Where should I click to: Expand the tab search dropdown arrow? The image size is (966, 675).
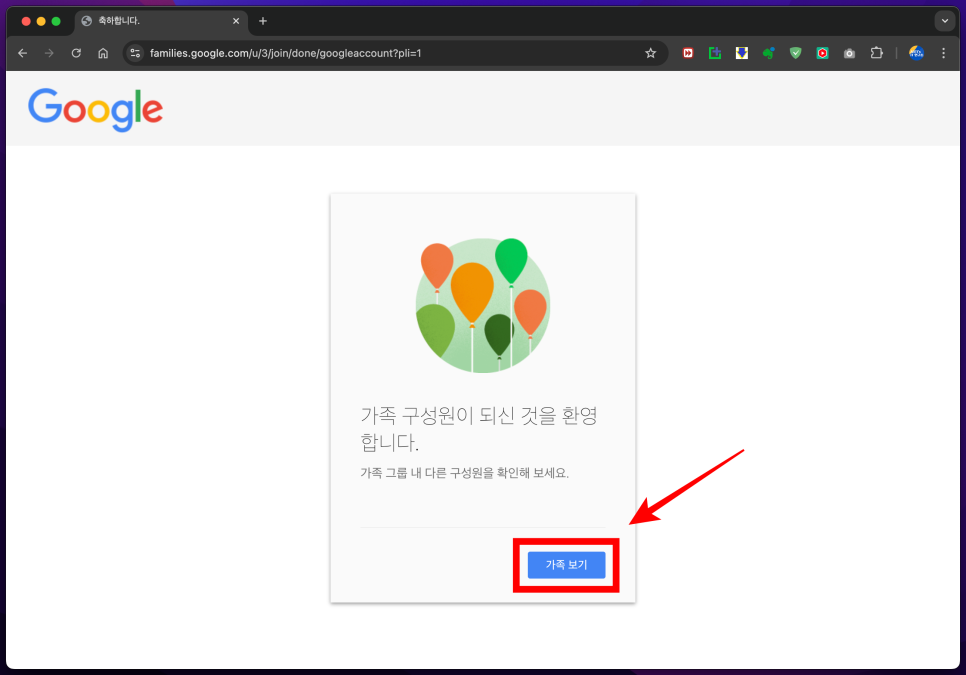click(x=944, y=21)
